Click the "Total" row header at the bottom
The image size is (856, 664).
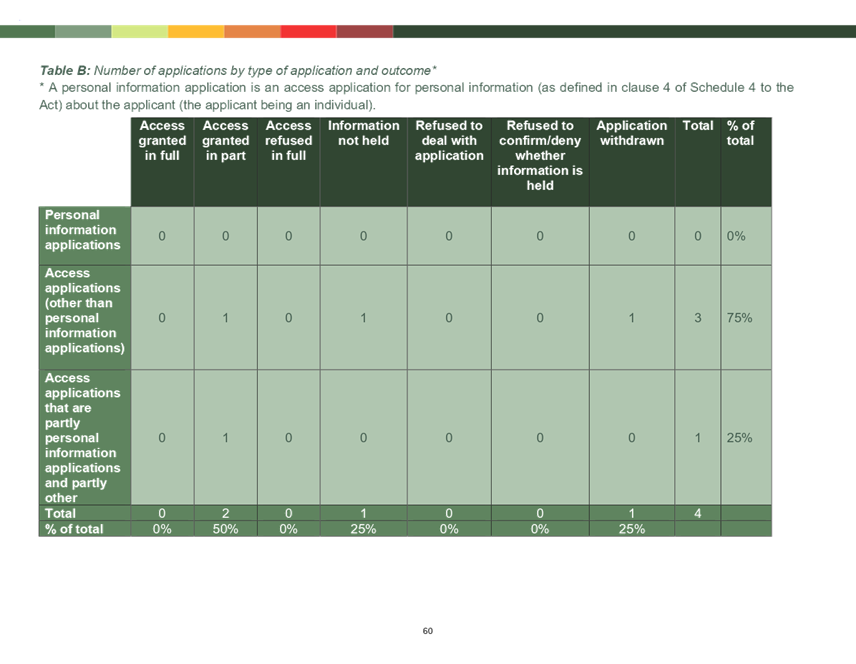point(85,513)
